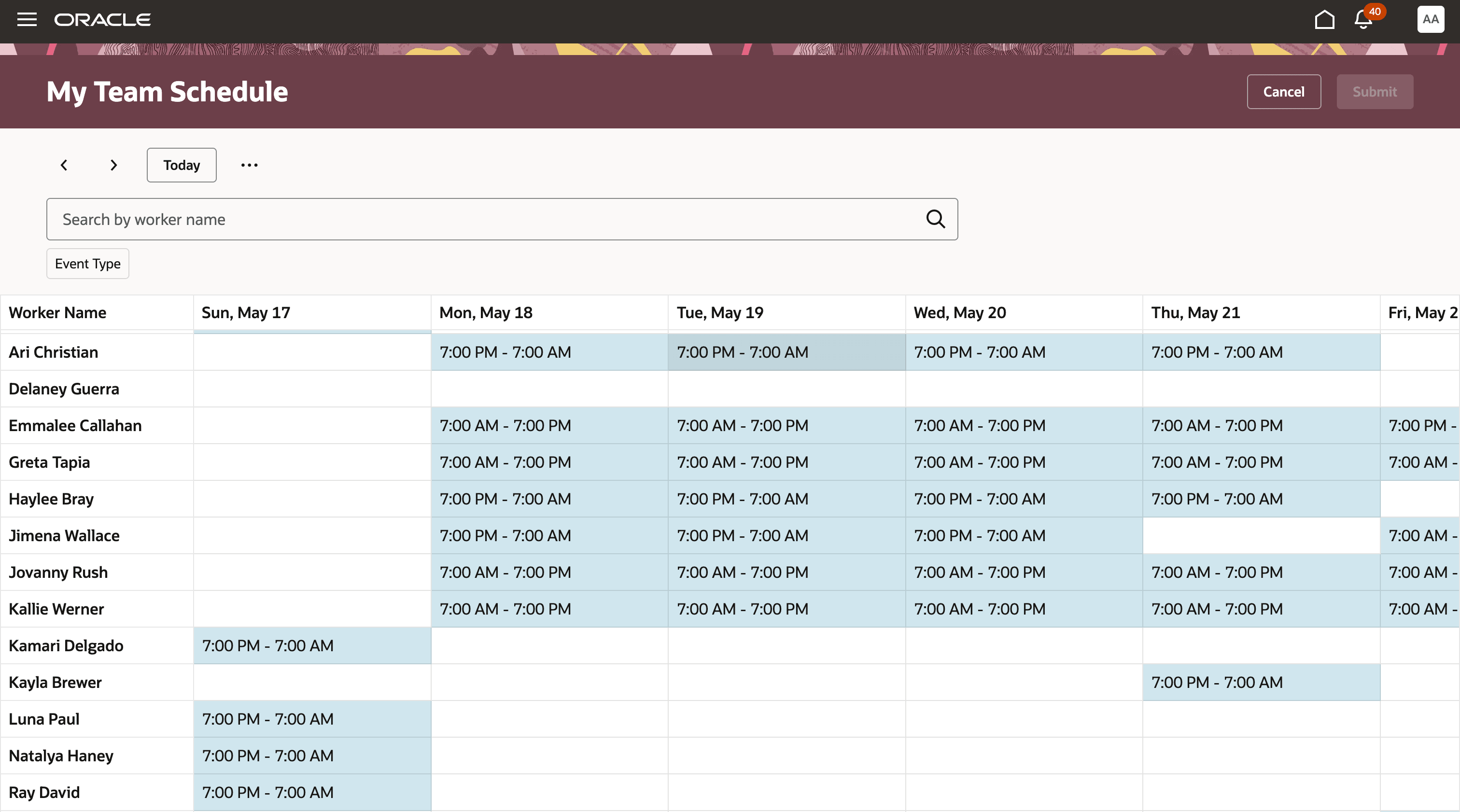
Task: Open Greta Tapia's Wednesday May 20 shift
Action: [1024, 462]
